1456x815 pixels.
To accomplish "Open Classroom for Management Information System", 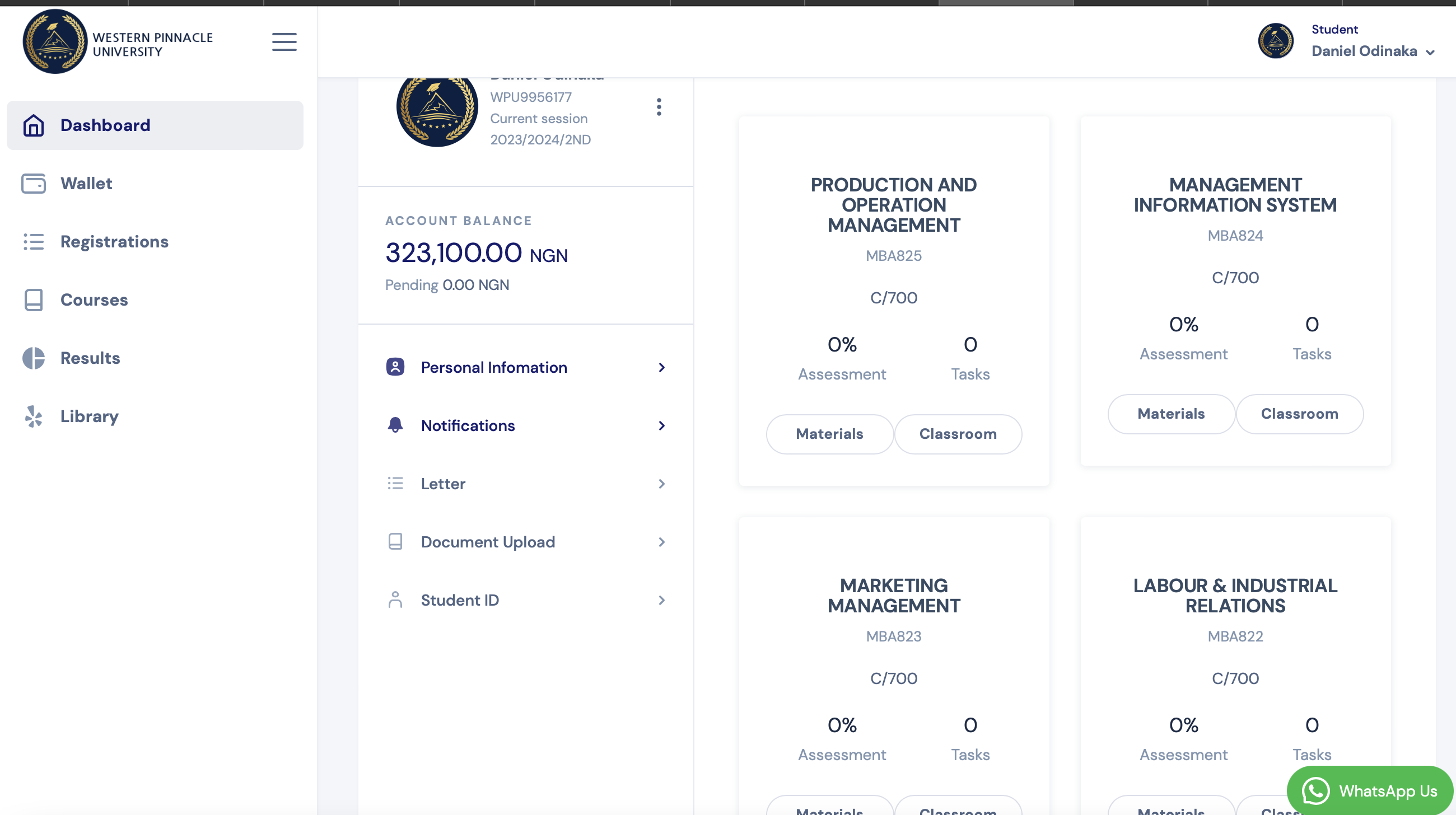I will pos(1299,414).
